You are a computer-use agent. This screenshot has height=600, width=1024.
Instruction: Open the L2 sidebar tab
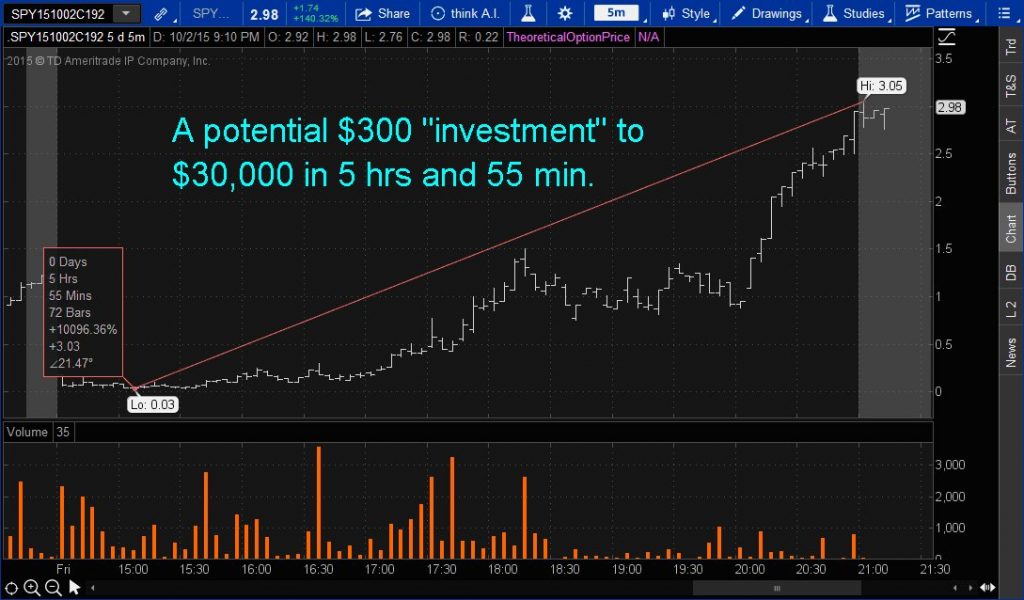[x=1011, y=309]
